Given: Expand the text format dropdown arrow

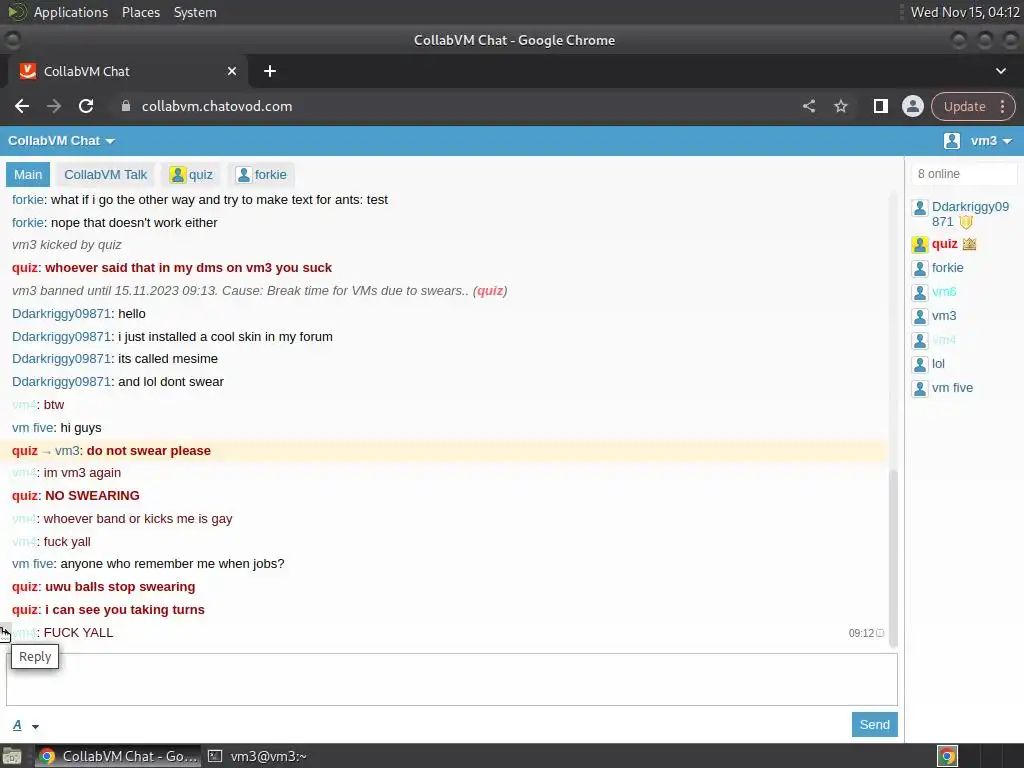Looking at the screenshot, I should coord(35,726).
